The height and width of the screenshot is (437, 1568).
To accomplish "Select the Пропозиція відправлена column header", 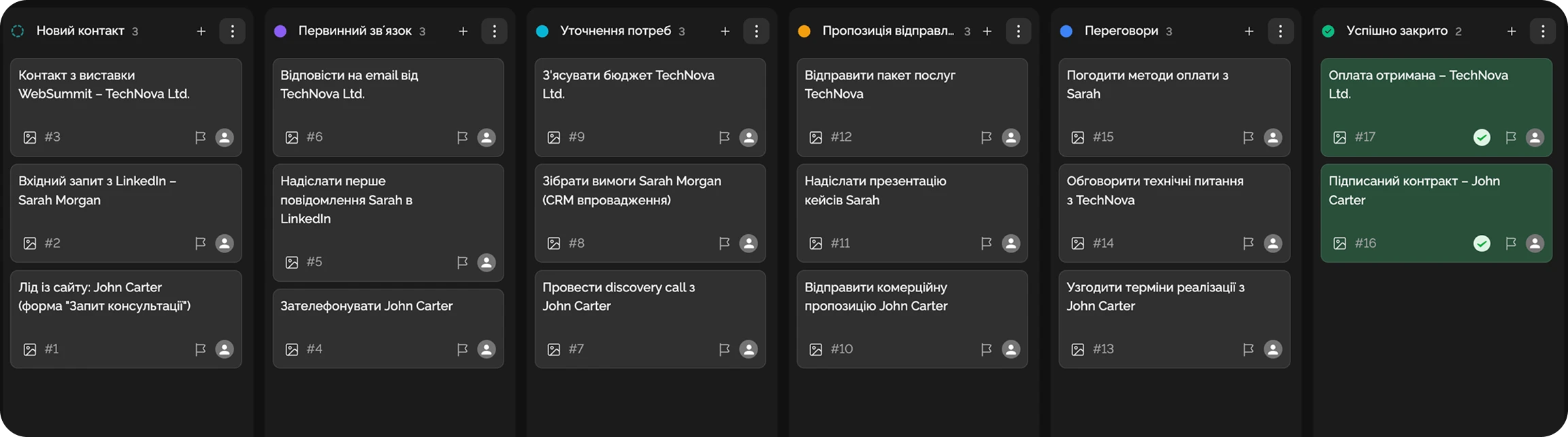I will tap(887, 31).
